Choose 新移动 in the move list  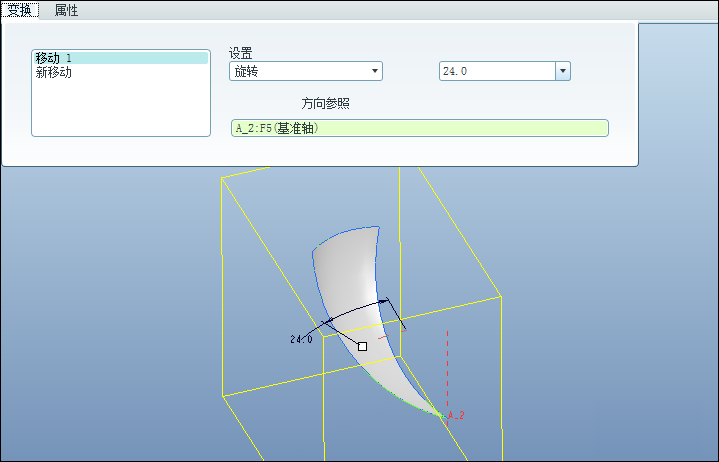[54, 72]
